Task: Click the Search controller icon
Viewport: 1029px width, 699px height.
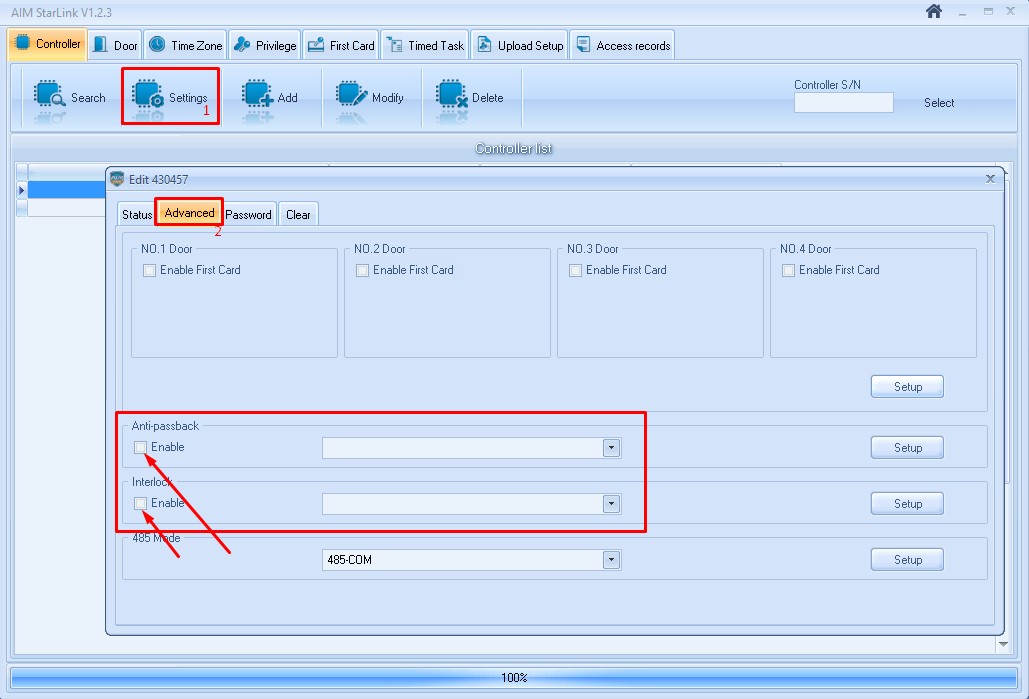Action: click(x=49, y=95)
